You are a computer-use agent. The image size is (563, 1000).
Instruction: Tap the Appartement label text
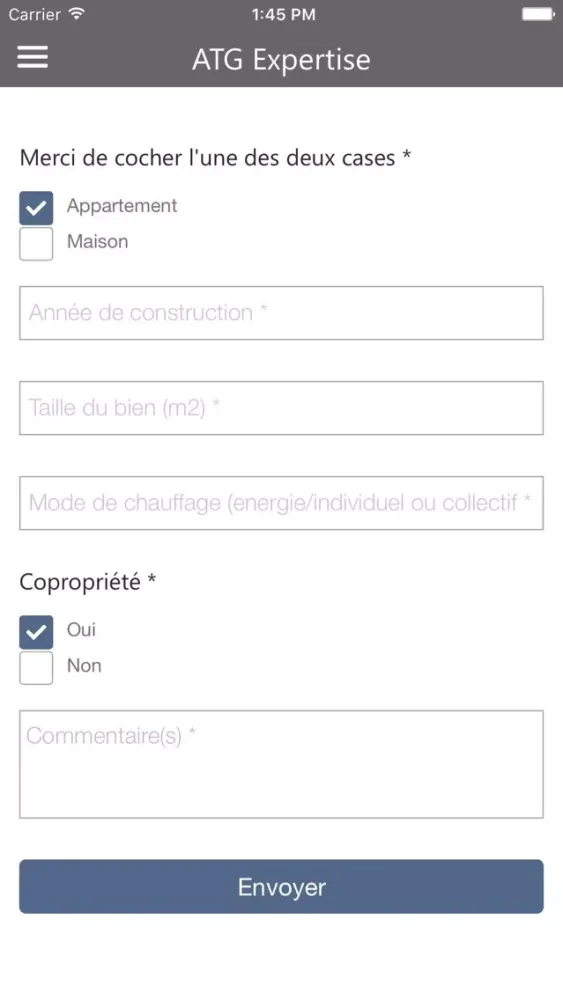click(122, 206)
